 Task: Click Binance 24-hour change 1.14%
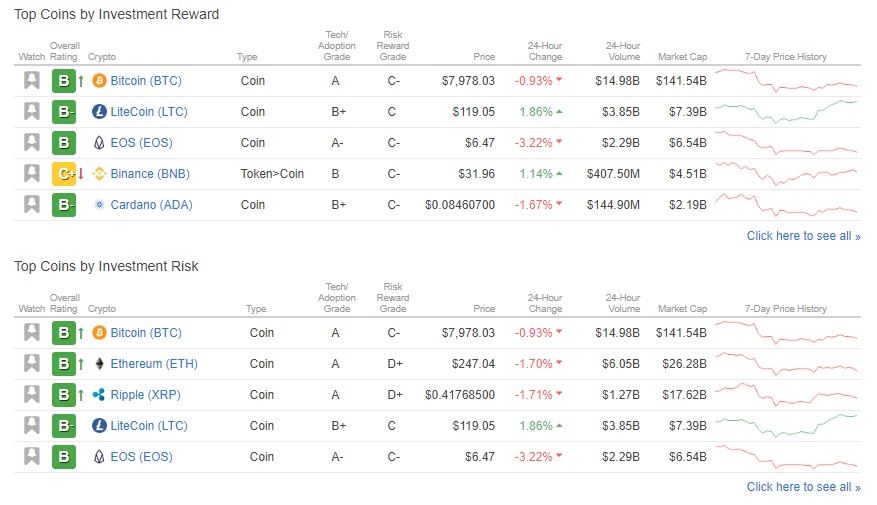[x=540, y=174]
